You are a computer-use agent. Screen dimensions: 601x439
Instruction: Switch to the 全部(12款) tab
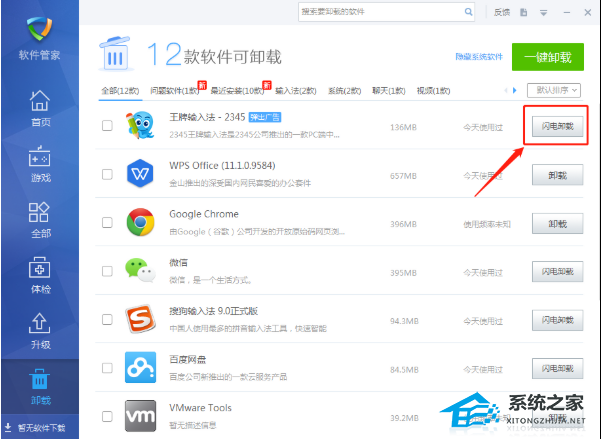(x=120, y=91)
